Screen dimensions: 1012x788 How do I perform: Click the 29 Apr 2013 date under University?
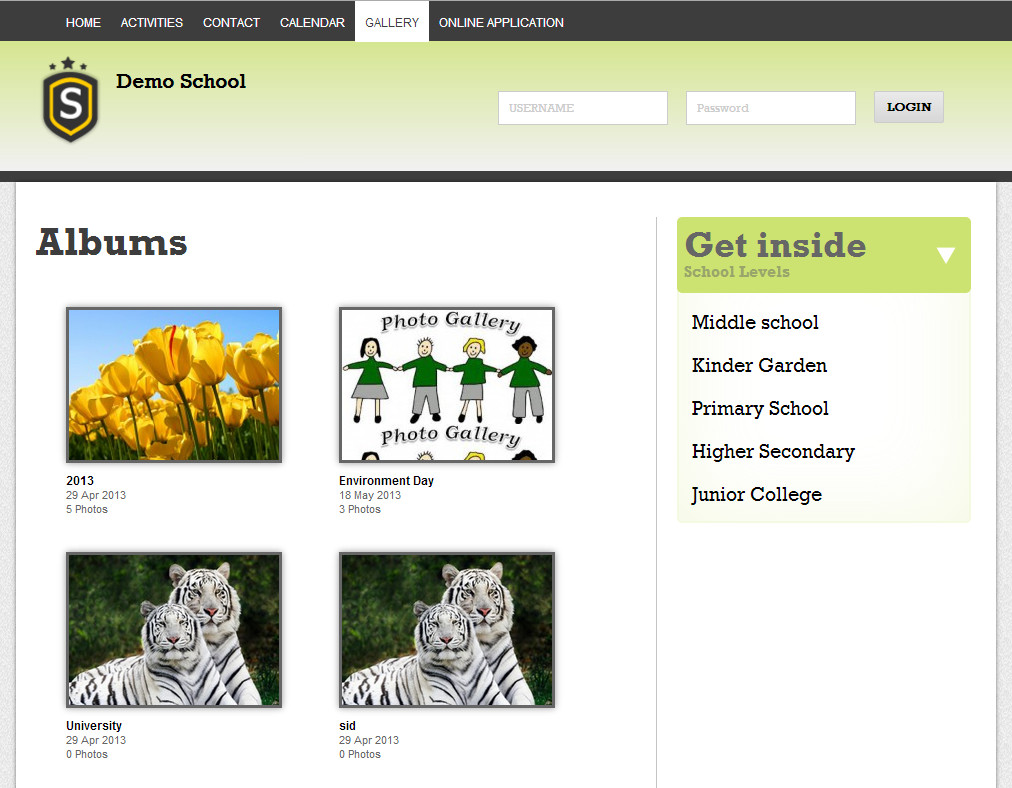[96, 740]
